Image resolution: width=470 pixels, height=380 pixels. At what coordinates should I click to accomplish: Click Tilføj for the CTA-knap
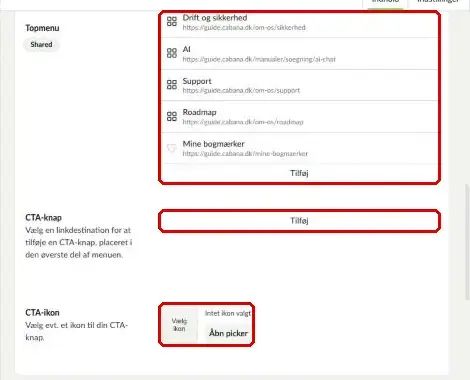click(299, 221)
